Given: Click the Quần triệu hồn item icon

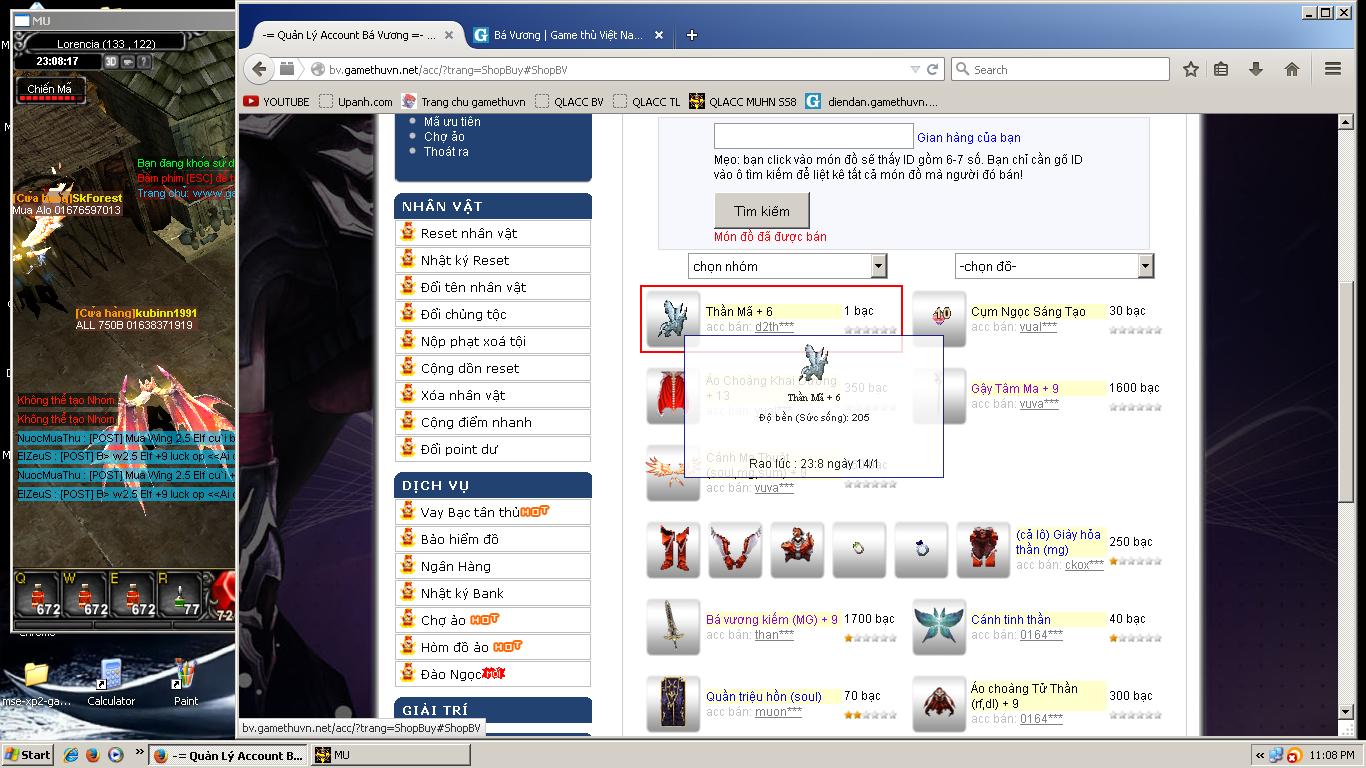Looking at the screenshot, I should [x=673, y=704].
